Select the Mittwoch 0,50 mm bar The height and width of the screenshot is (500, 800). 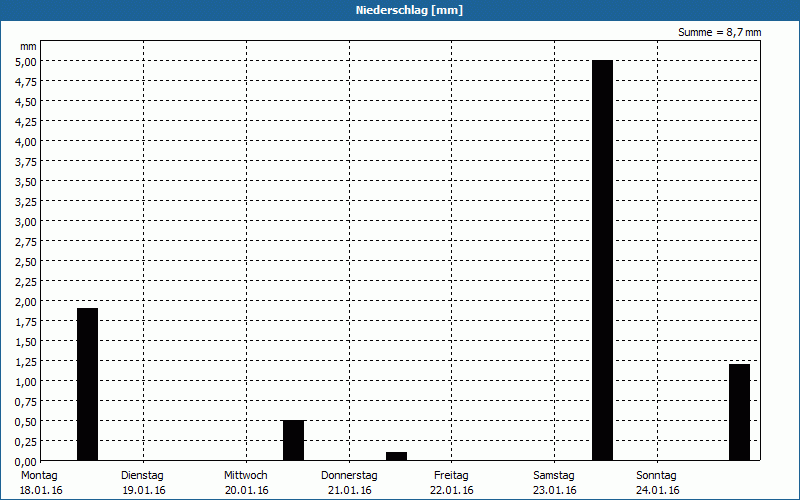click(x=293, y=440)
